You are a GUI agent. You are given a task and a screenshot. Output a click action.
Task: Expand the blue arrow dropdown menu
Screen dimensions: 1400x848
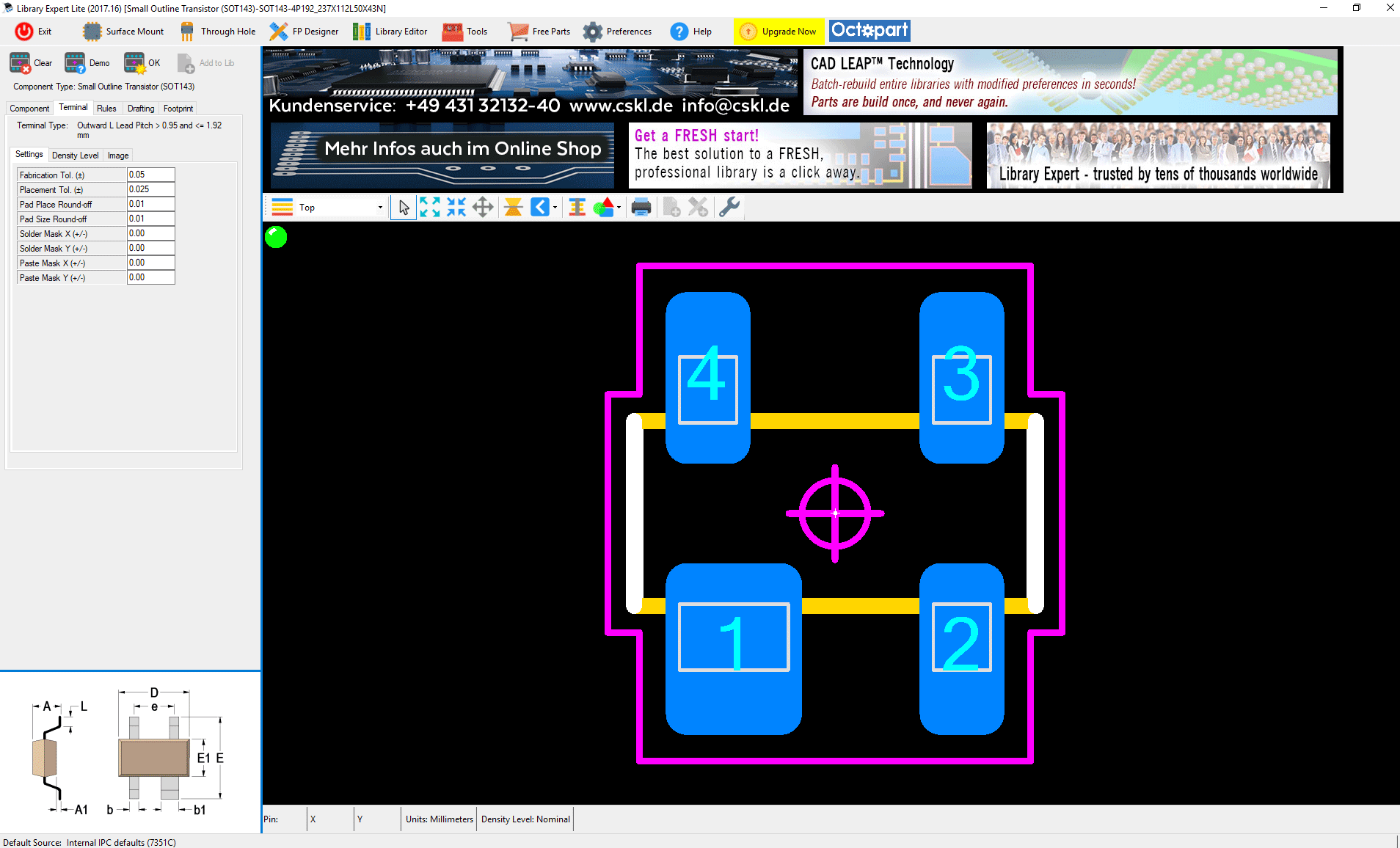coord(555,208)
